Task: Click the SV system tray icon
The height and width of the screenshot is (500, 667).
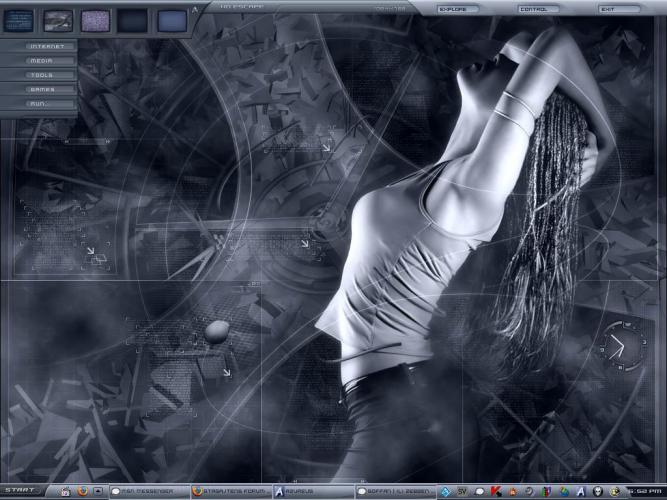Action: tap(462, 491)
